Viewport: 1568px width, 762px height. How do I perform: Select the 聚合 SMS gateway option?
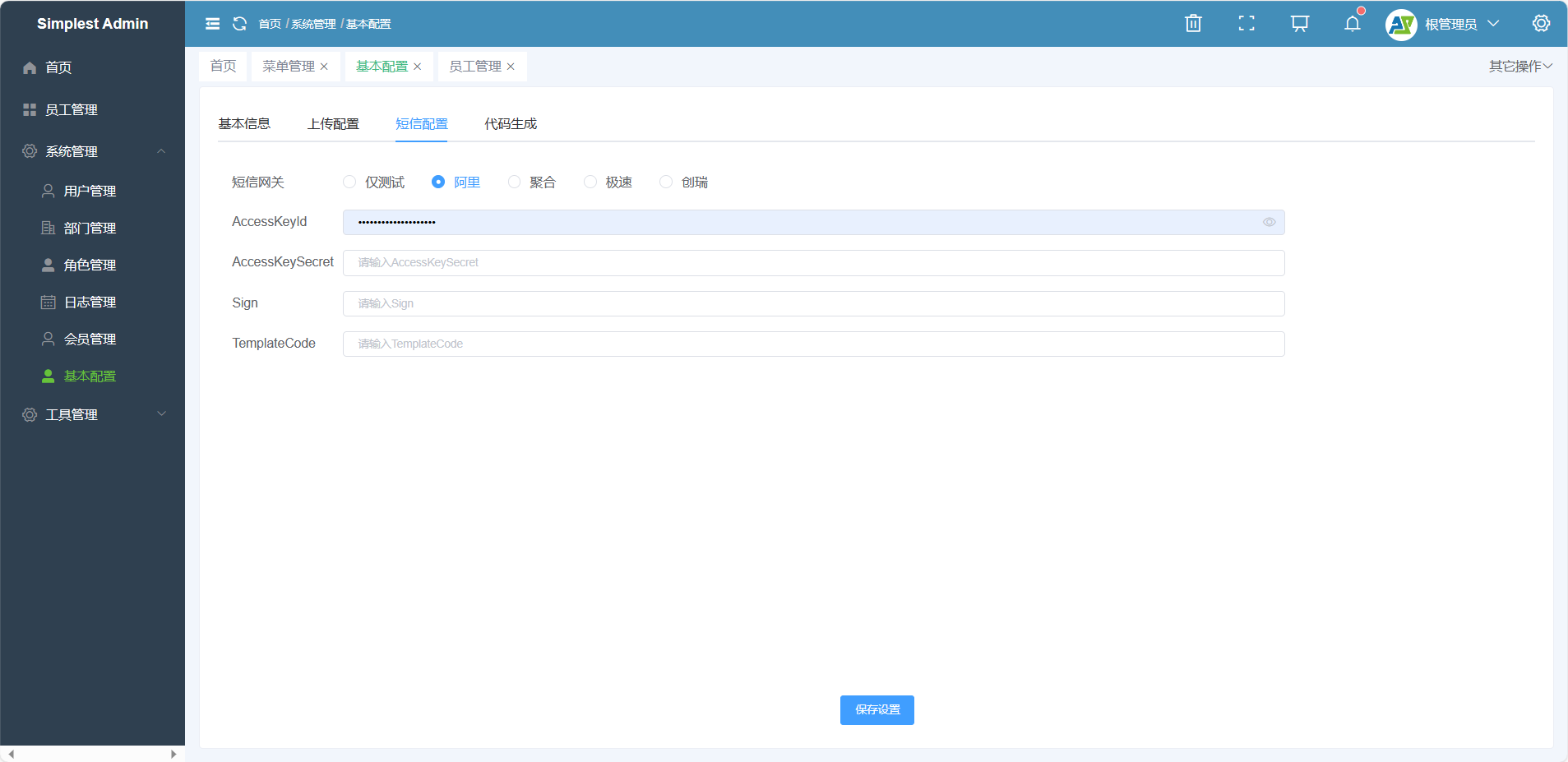[514, 182]
